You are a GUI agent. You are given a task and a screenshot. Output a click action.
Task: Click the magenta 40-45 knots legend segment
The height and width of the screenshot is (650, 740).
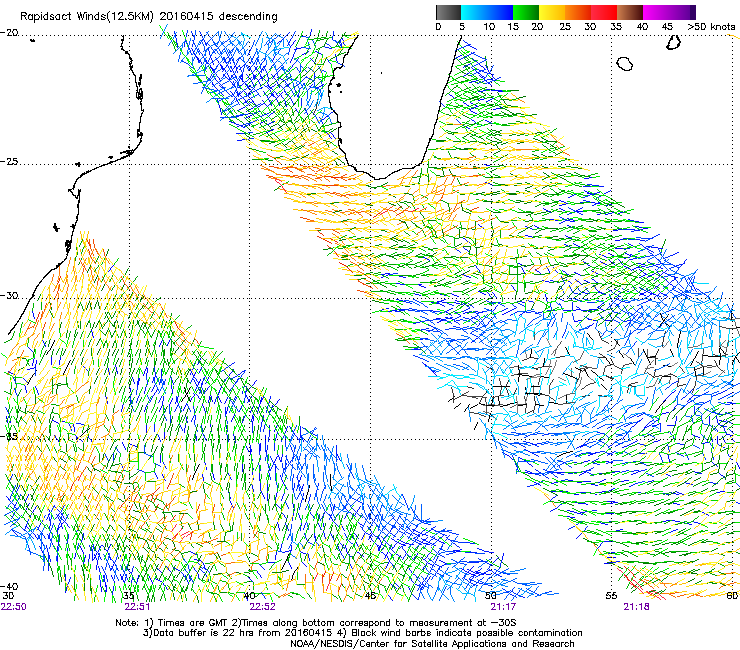tap(656, 12)
